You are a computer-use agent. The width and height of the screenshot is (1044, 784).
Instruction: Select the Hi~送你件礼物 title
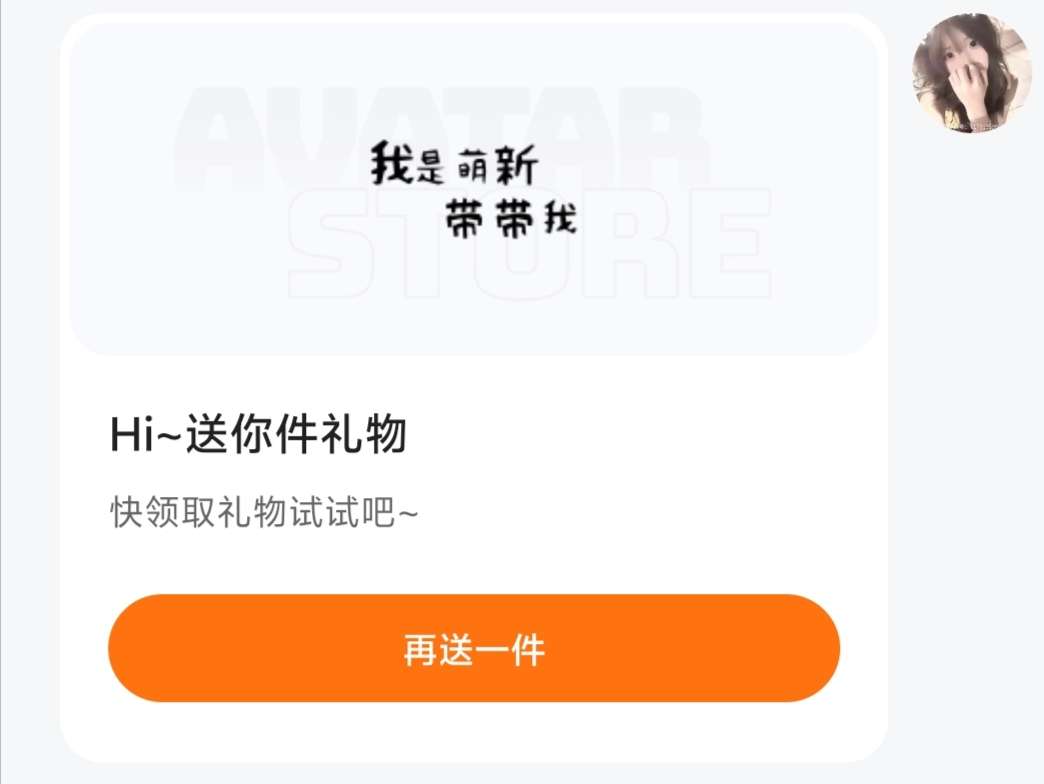pyautogui.click(x=258, y=434)
